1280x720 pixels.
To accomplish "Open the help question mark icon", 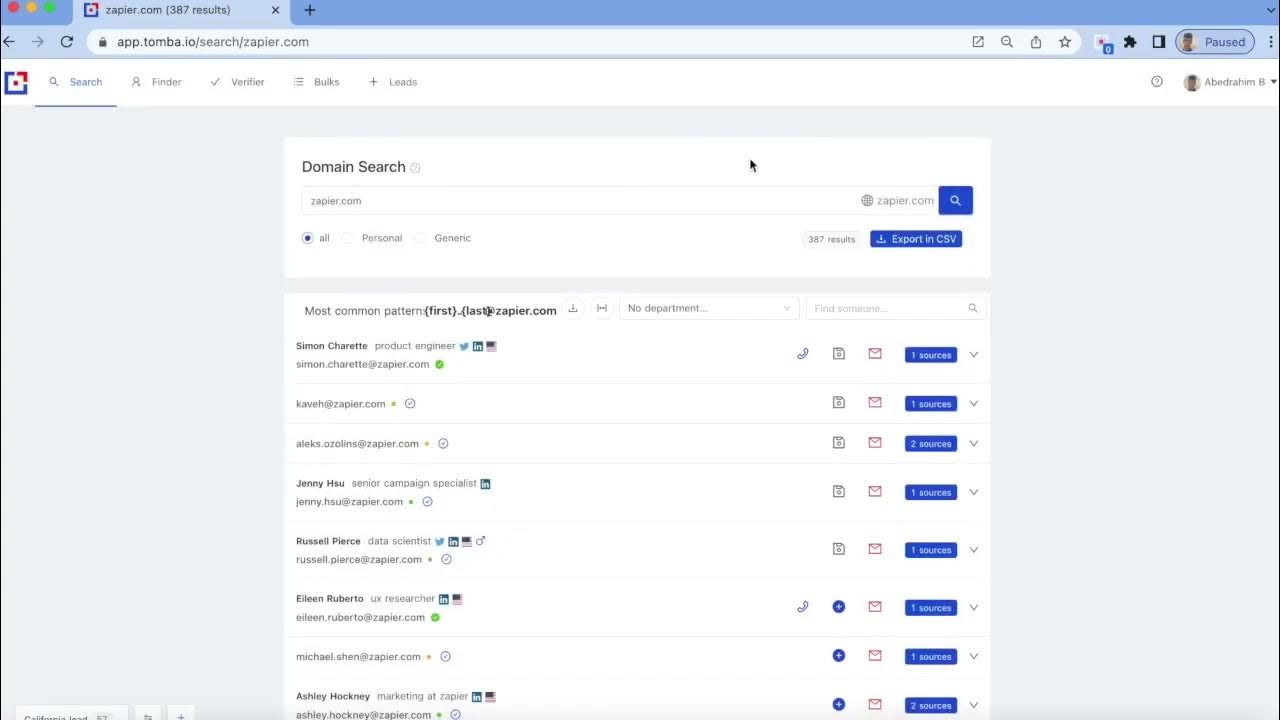I will 1157,82.
